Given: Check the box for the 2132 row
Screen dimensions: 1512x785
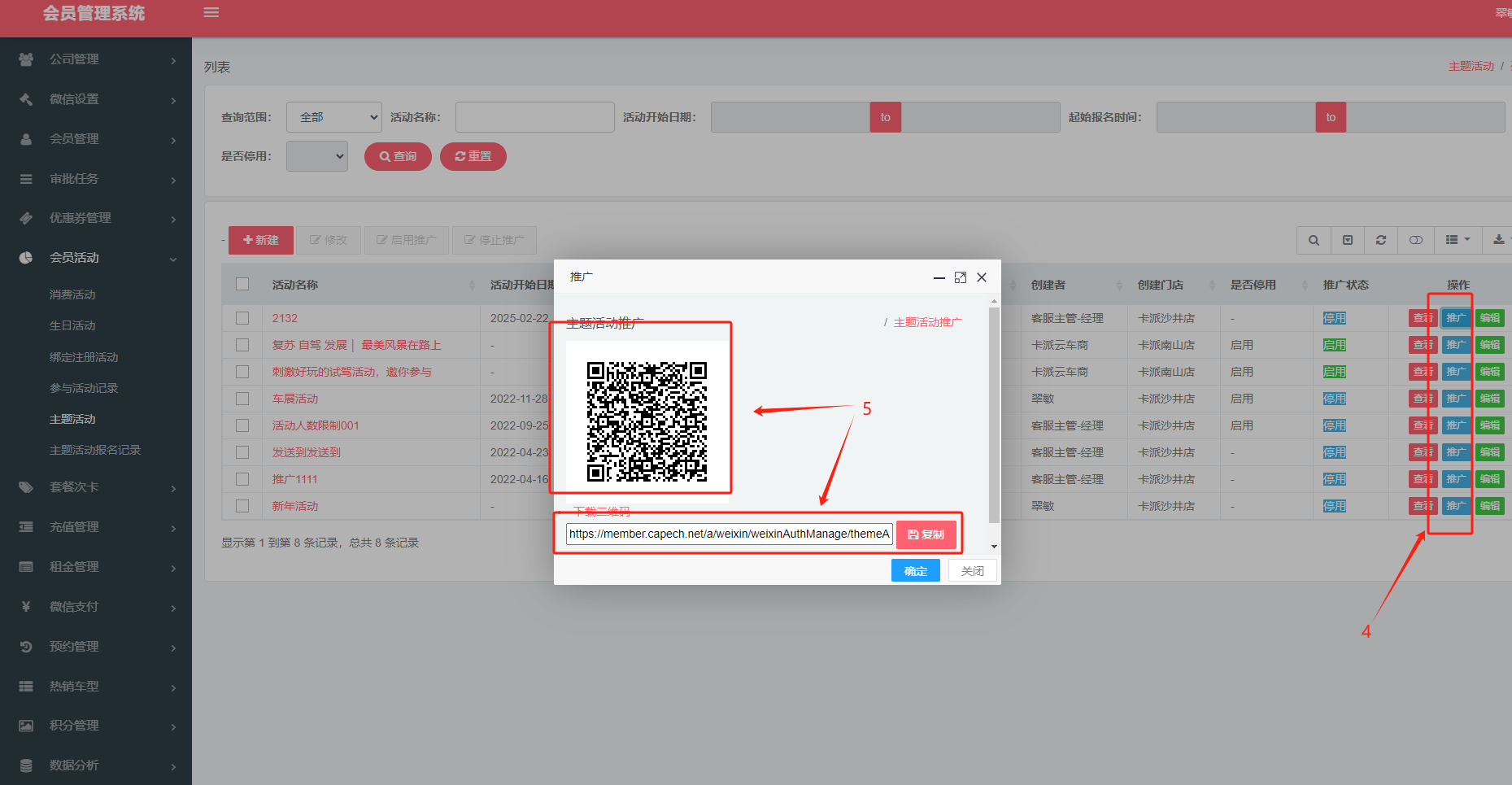Looking at the screenshot, I should [242, 318].
